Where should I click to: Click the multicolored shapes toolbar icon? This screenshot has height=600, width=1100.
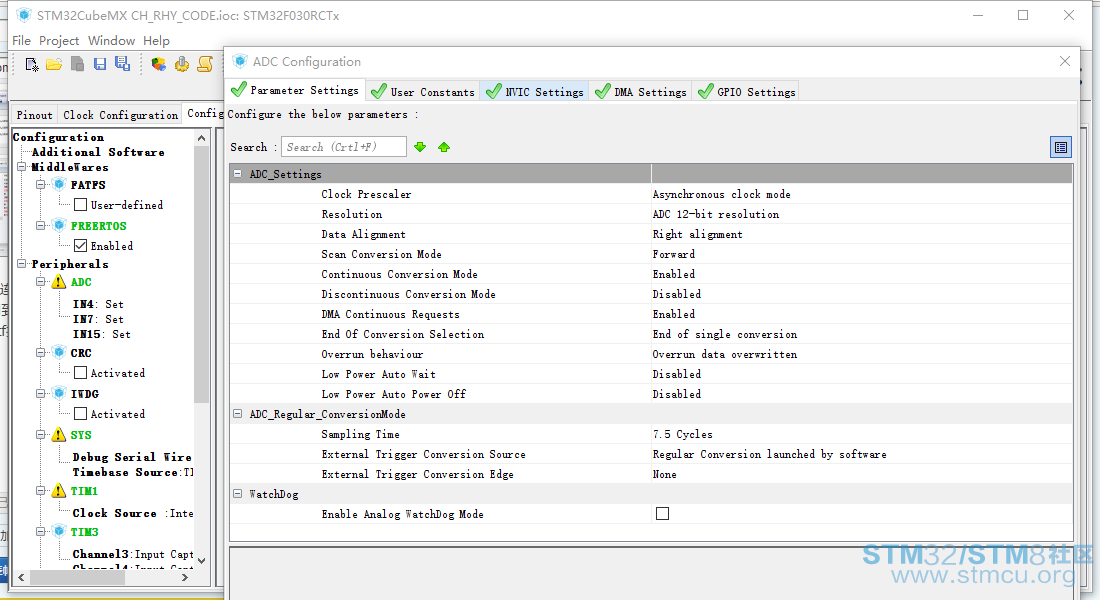(159, 65)
